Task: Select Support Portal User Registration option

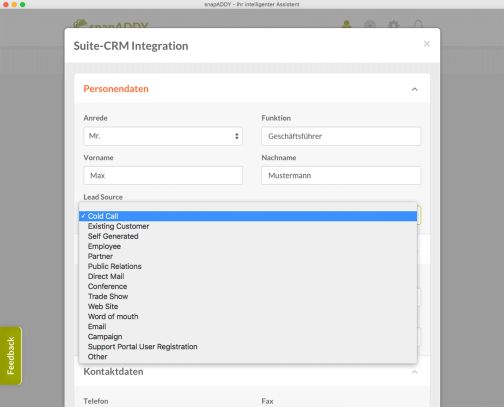Action: tap(248, 347)
